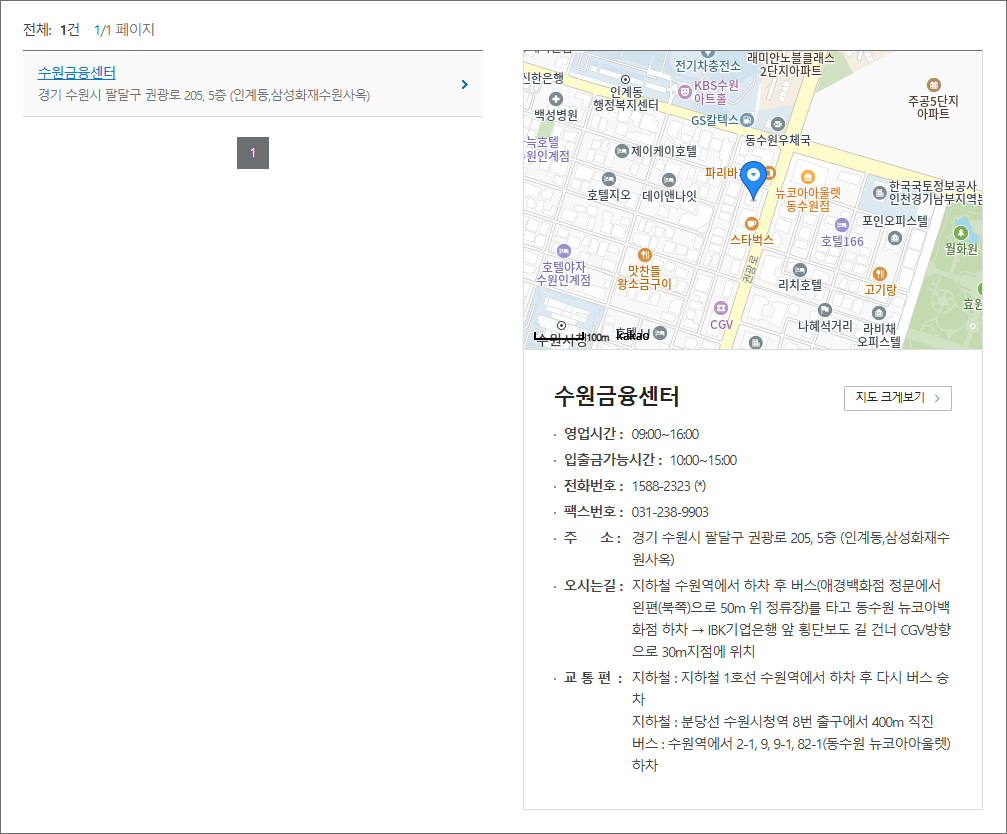The image size is (1007, 834).
Task: Click the CGV cinema icon on the map
Action: tap(721, 307)
